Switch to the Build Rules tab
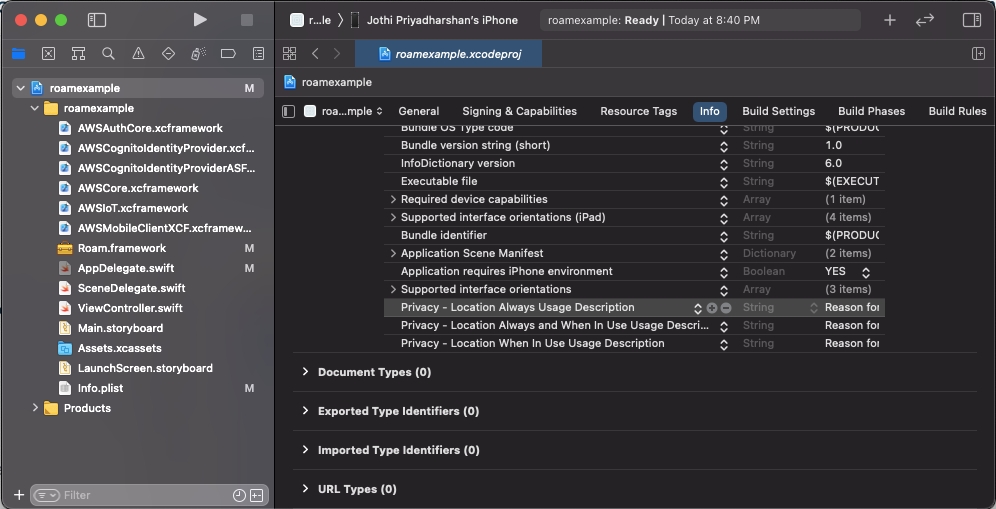Viewport: 996px width, 509px height. [x=957, y=111]
